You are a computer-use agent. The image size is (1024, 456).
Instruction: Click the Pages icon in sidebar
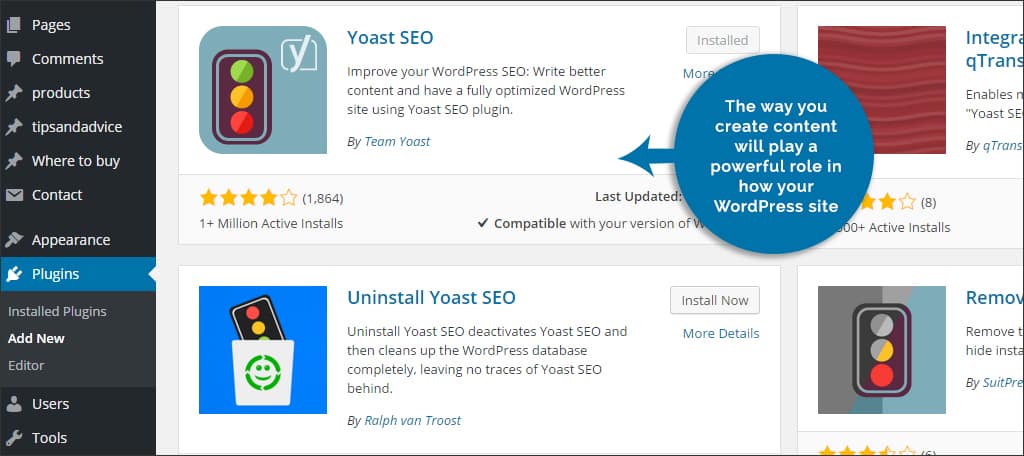(14, 25)
